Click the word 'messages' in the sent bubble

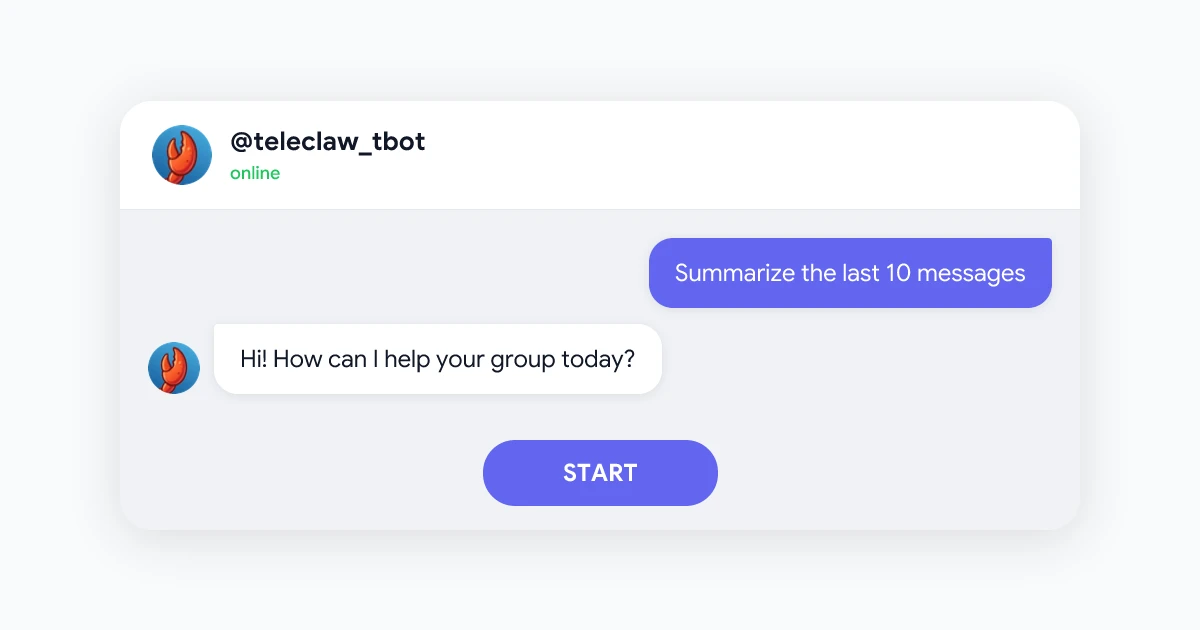tap(971, 273)
